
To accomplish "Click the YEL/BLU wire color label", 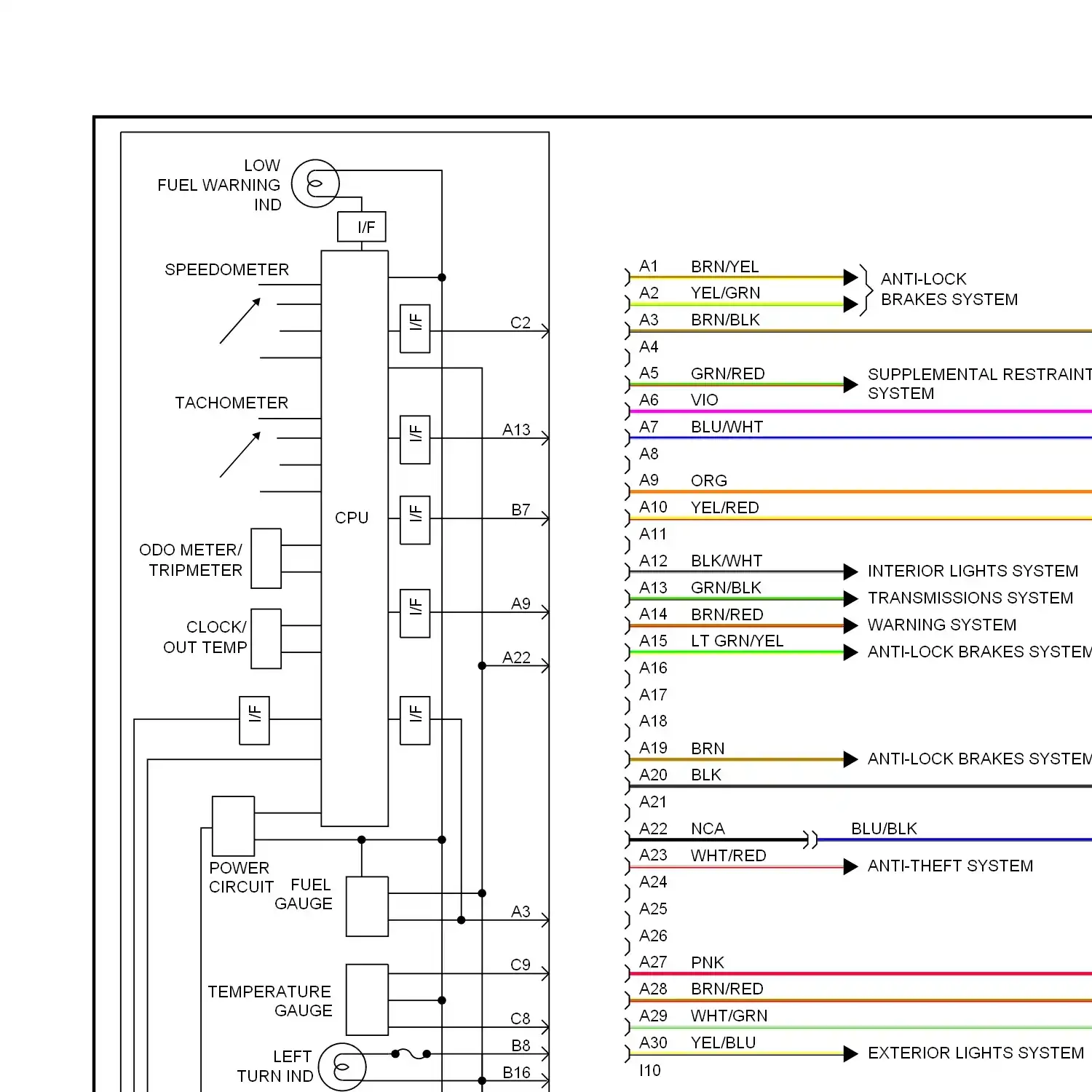I will pyautogui.click(x=724, y=1042).
